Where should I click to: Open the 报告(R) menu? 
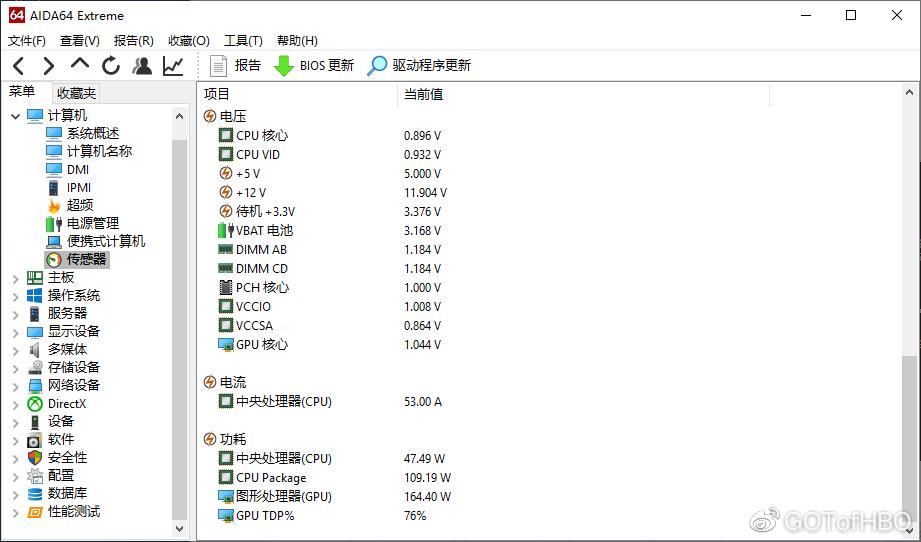coord(134,41)
